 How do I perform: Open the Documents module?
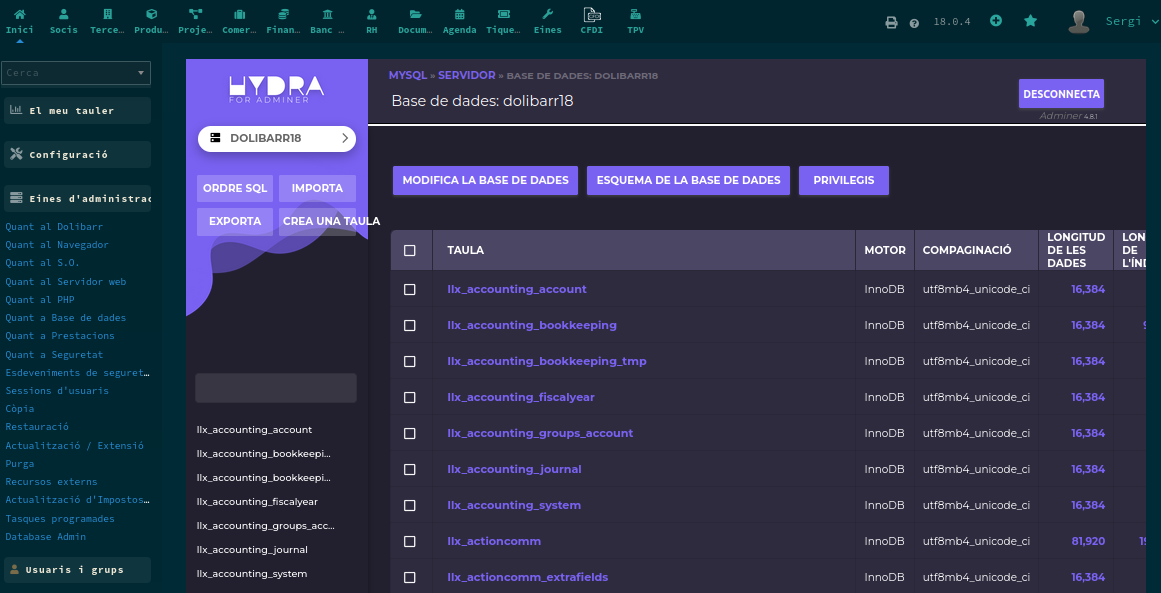click(x=415, y=21)
